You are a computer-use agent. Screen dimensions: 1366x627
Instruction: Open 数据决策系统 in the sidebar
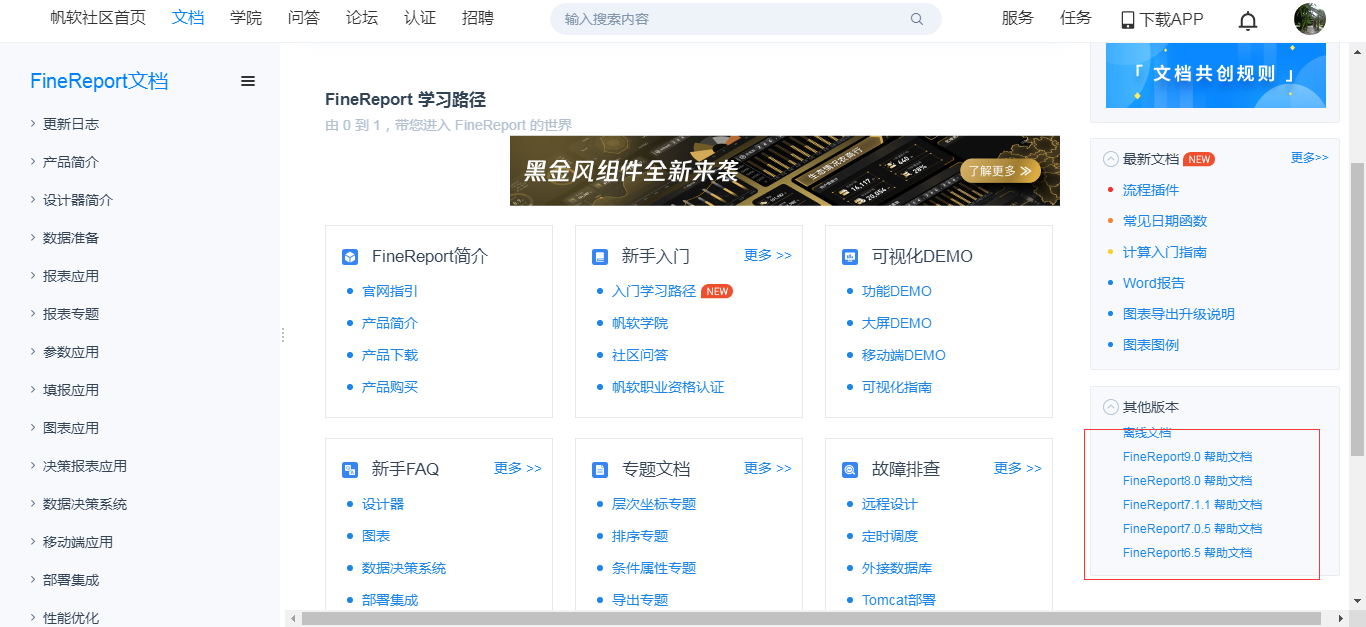point(84,504)
